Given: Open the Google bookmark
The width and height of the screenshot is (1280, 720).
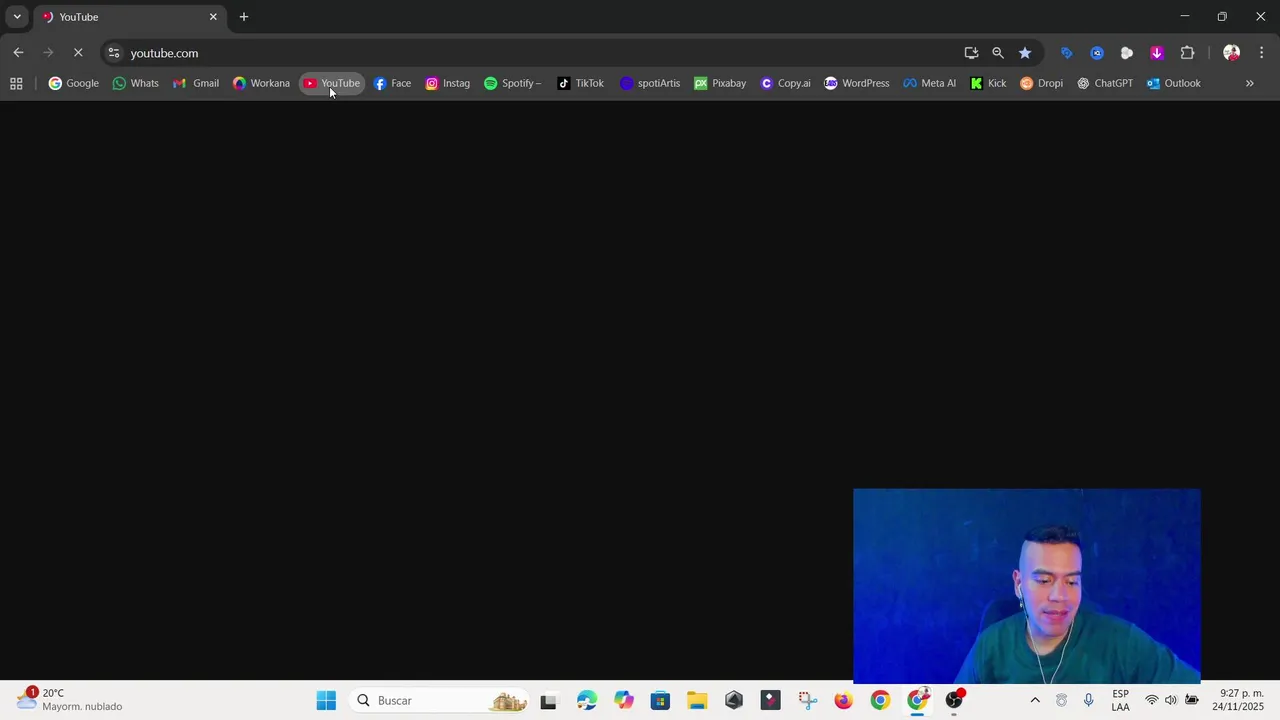Looking at the screenshot, I should coord(74,83).
